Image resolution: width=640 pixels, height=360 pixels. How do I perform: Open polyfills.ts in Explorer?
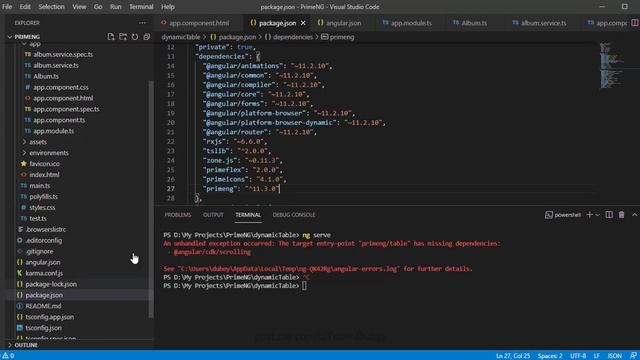pyautogui.click(x=43, y=197)
